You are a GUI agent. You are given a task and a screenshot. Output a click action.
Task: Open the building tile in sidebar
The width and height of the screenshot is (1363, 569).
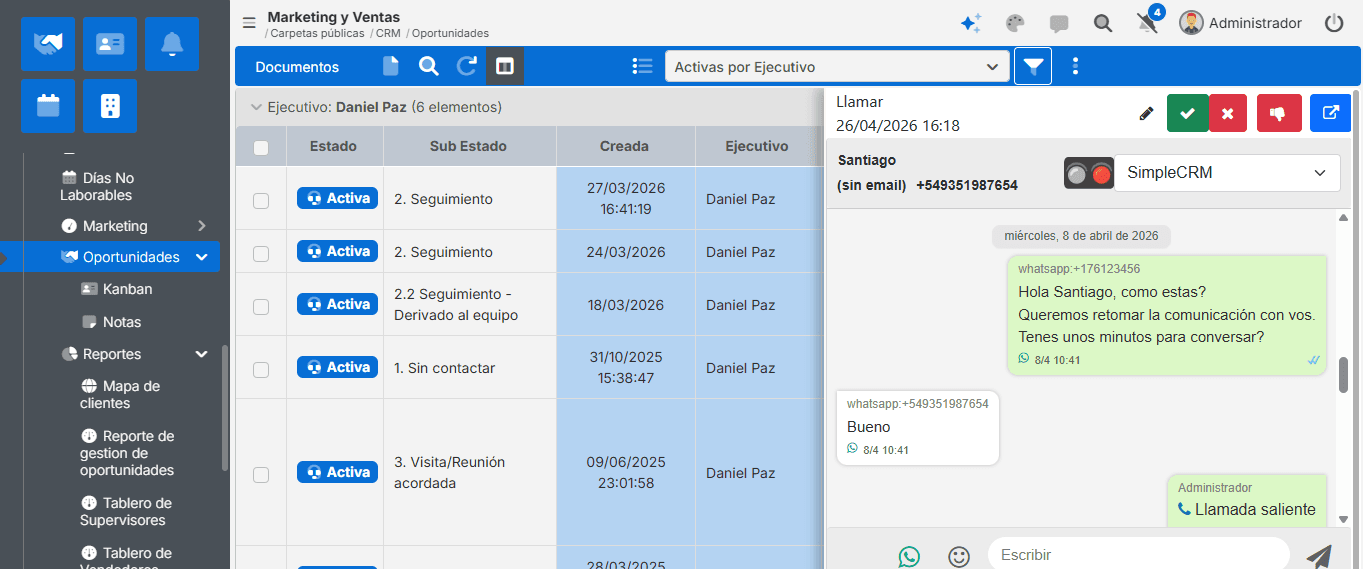[110, 106]
